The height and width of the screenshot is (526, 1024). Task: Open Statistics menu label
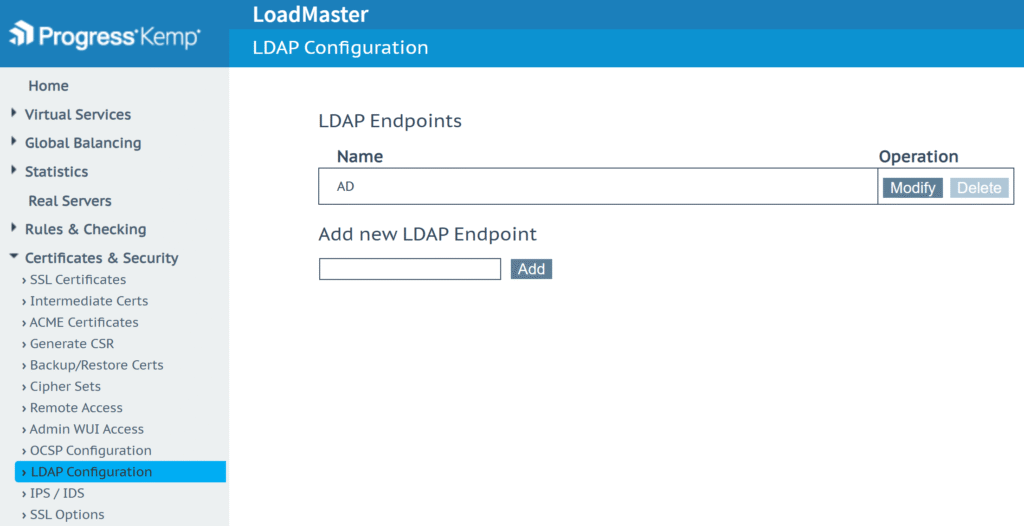[56, 172]
